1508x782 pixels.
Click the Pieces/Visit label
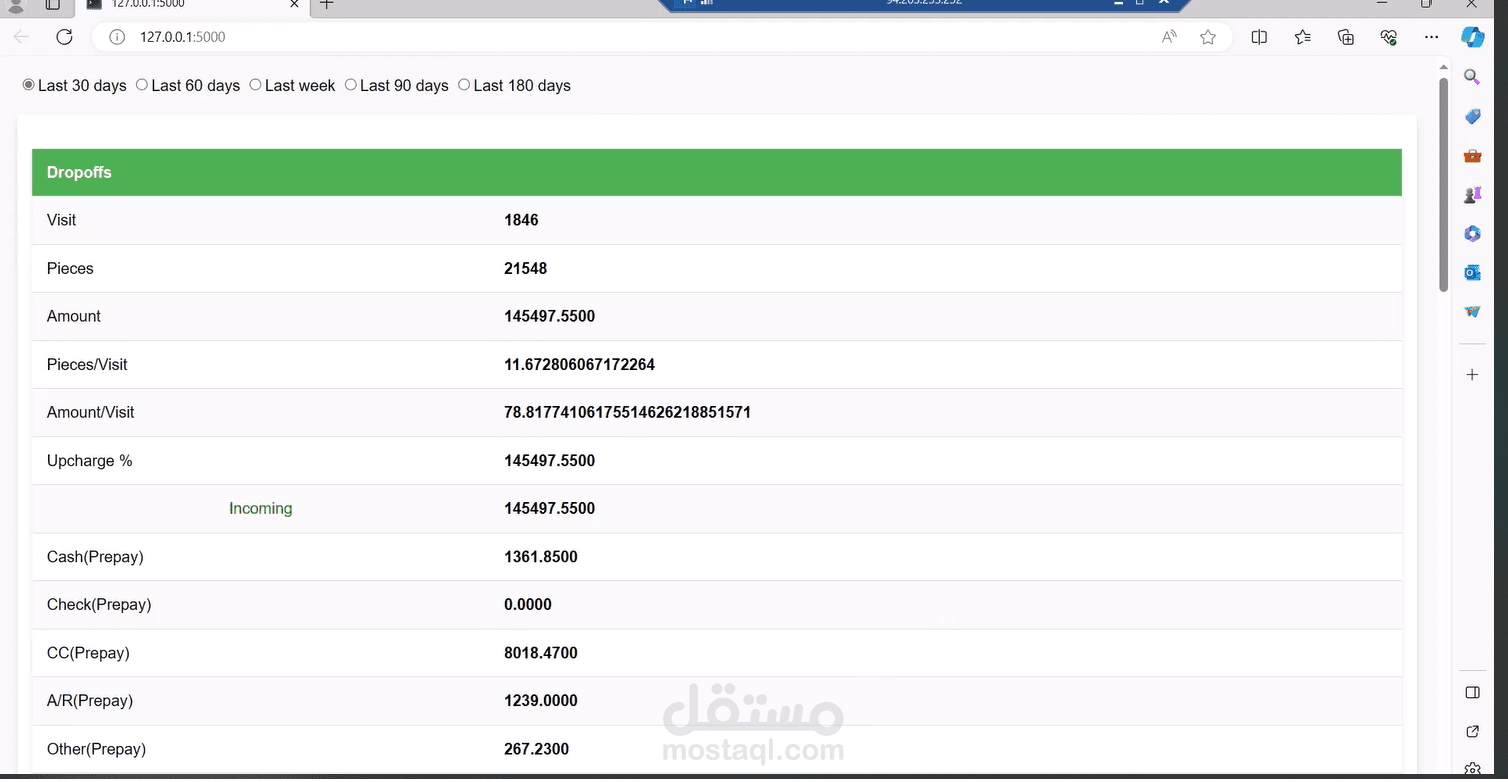[87, 364]
